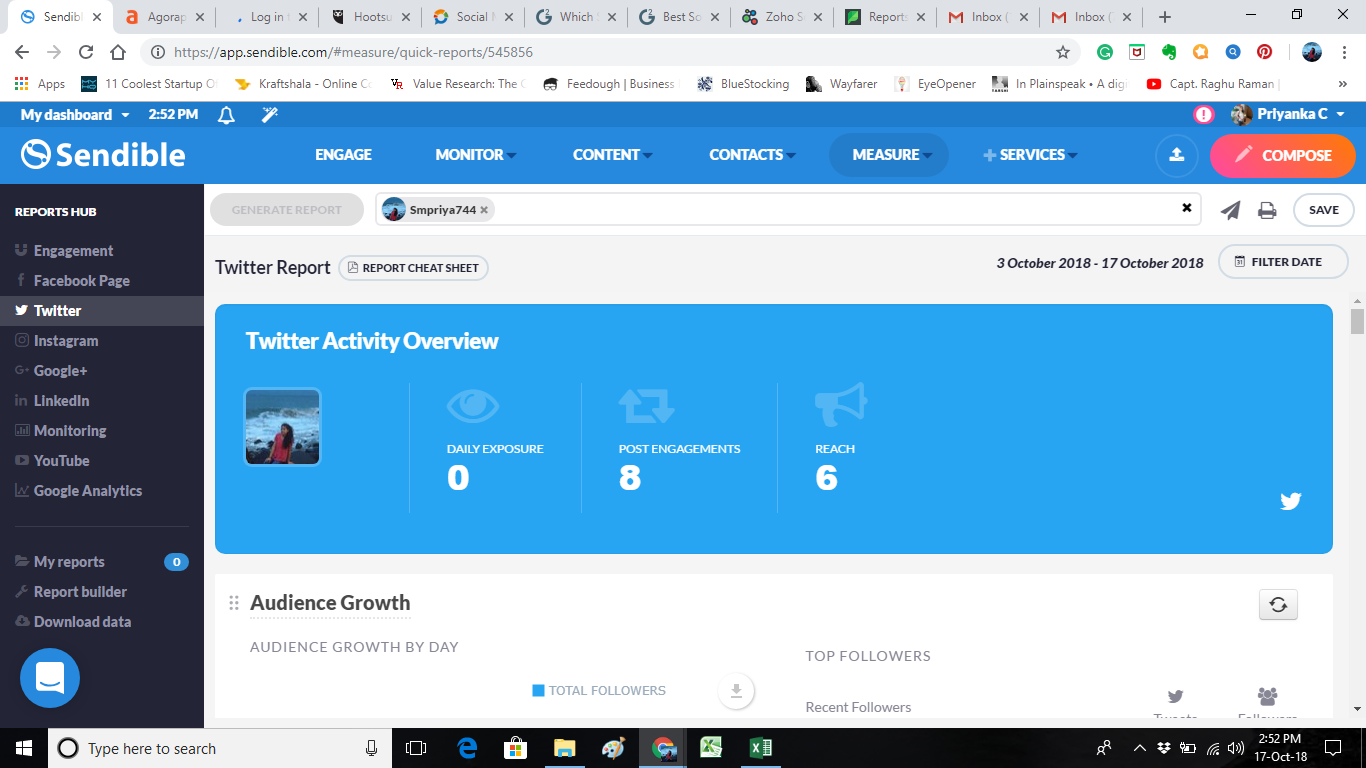1366x768 pixels.
Task: Open the Measure menu dropdown
Action: point(889,155)
